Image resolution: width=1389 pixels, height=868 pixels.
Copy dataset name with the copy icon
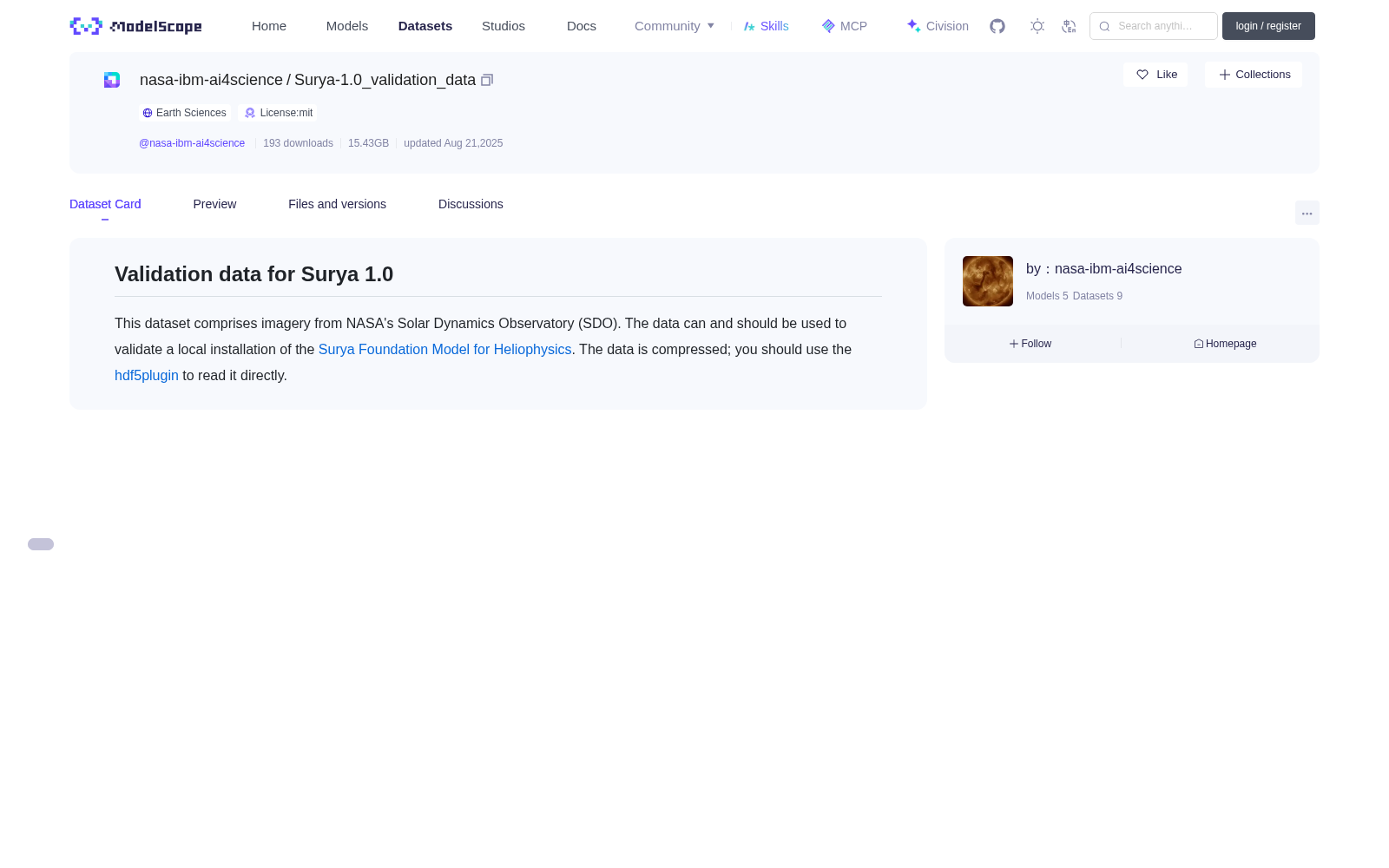(487, 80)
